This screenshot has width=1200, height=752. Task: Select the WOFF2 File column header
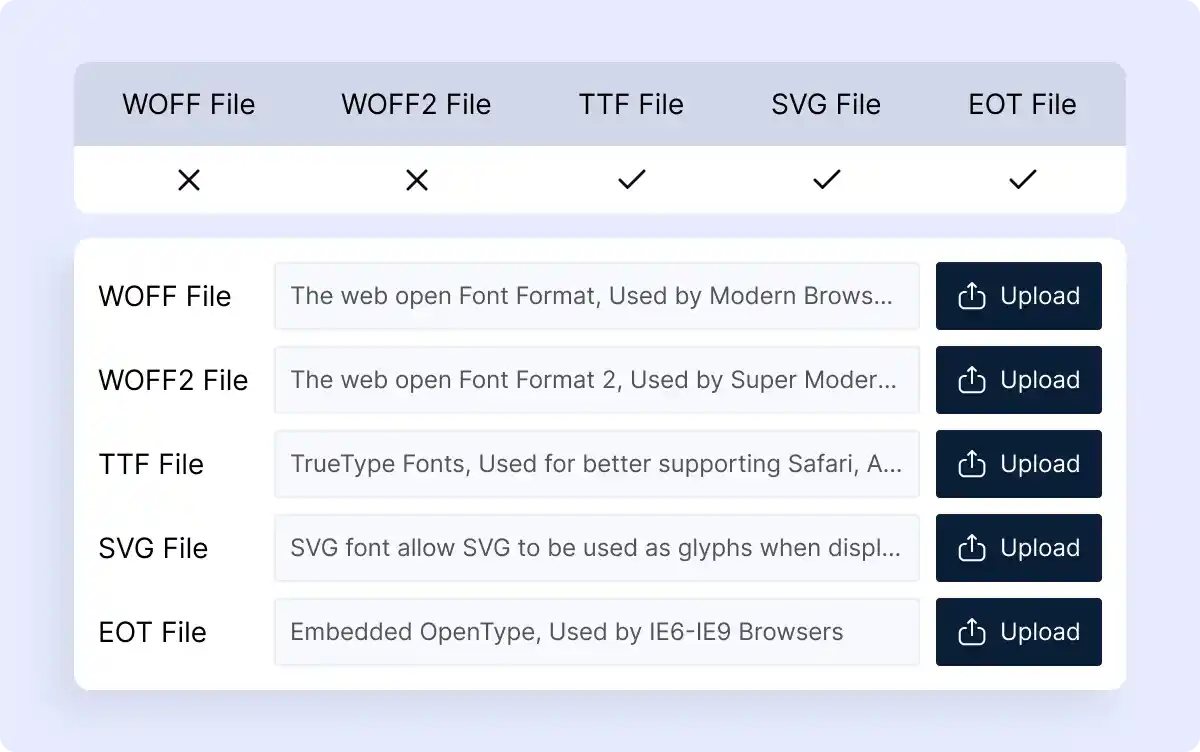click(416, 105)
